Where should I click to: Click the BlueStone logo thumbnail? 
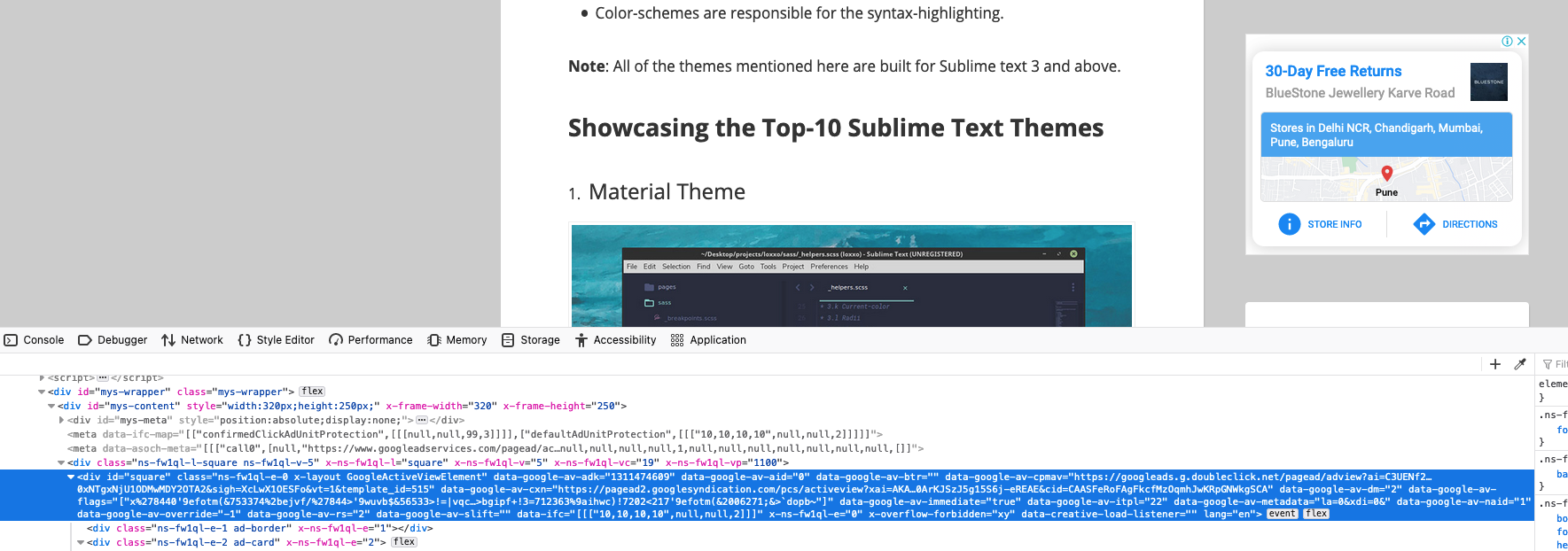(1489, 81)
